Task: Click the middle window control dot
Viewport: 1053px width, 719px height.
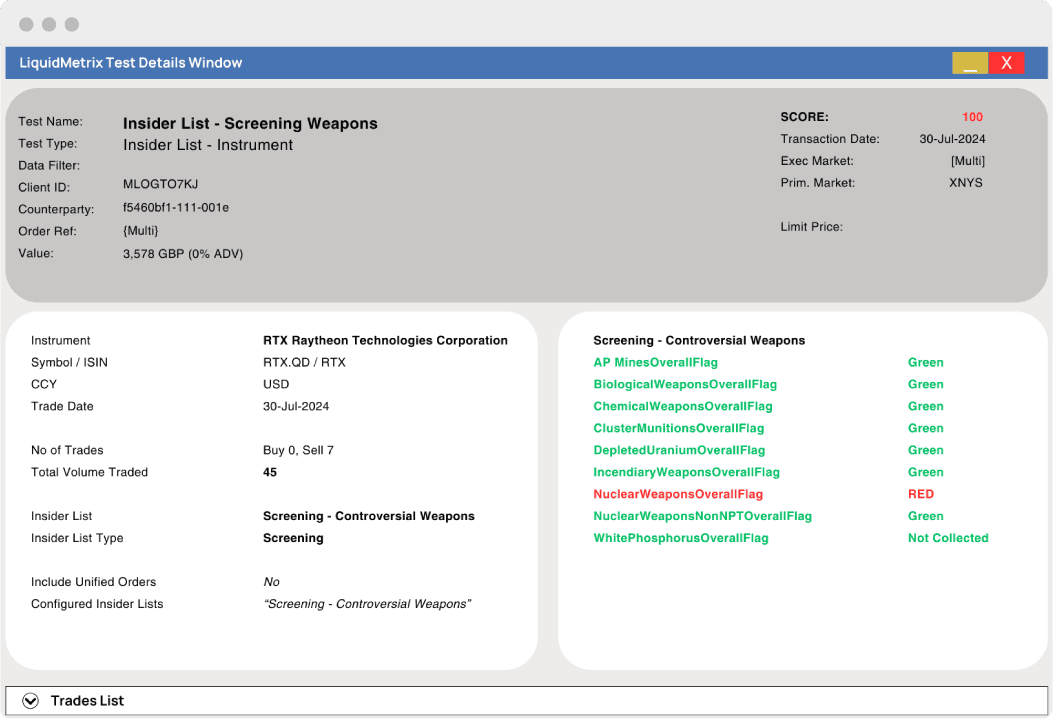Action: click(48, 24)
